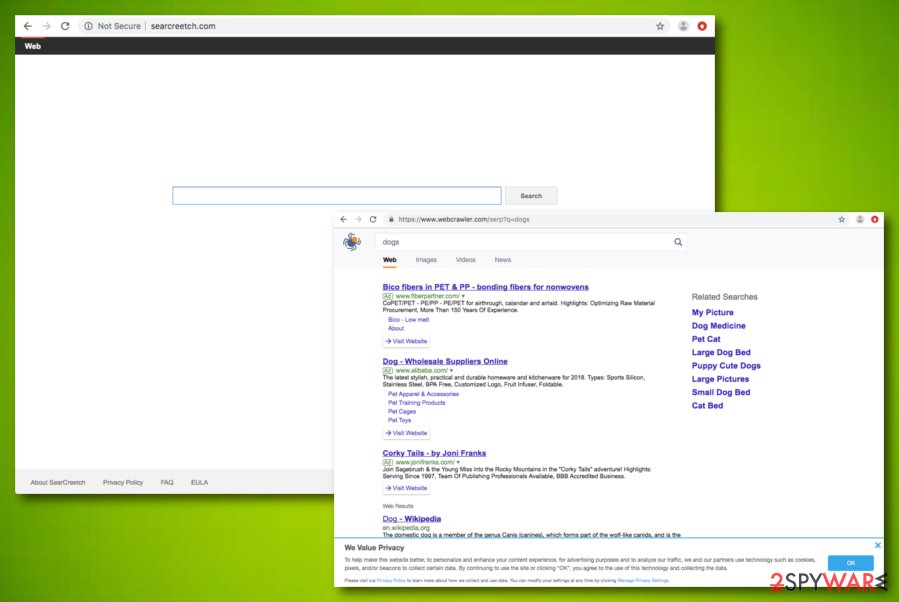Open Manage Privacy Settings link in banner
The width and height of the screenshot is (899, 602).
click(643, 580)
